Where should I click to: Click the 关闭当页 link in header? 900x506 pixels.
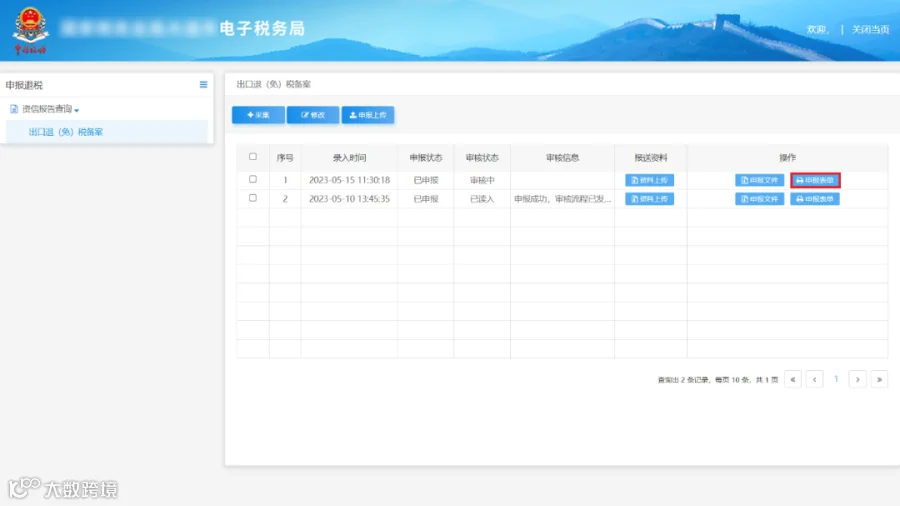(870, 29)
